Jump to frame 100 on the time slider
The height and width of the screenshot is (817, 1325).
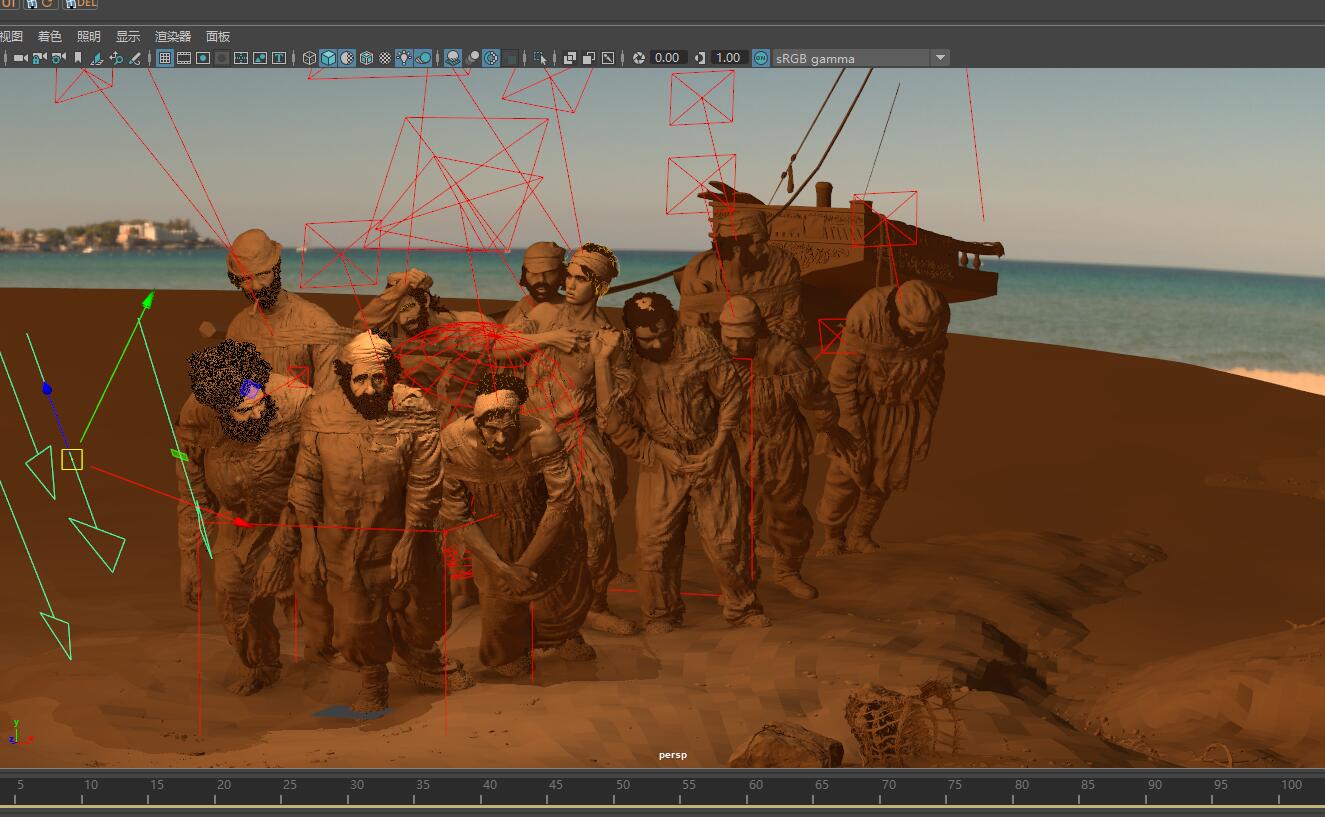click(x=1291, y=785)
